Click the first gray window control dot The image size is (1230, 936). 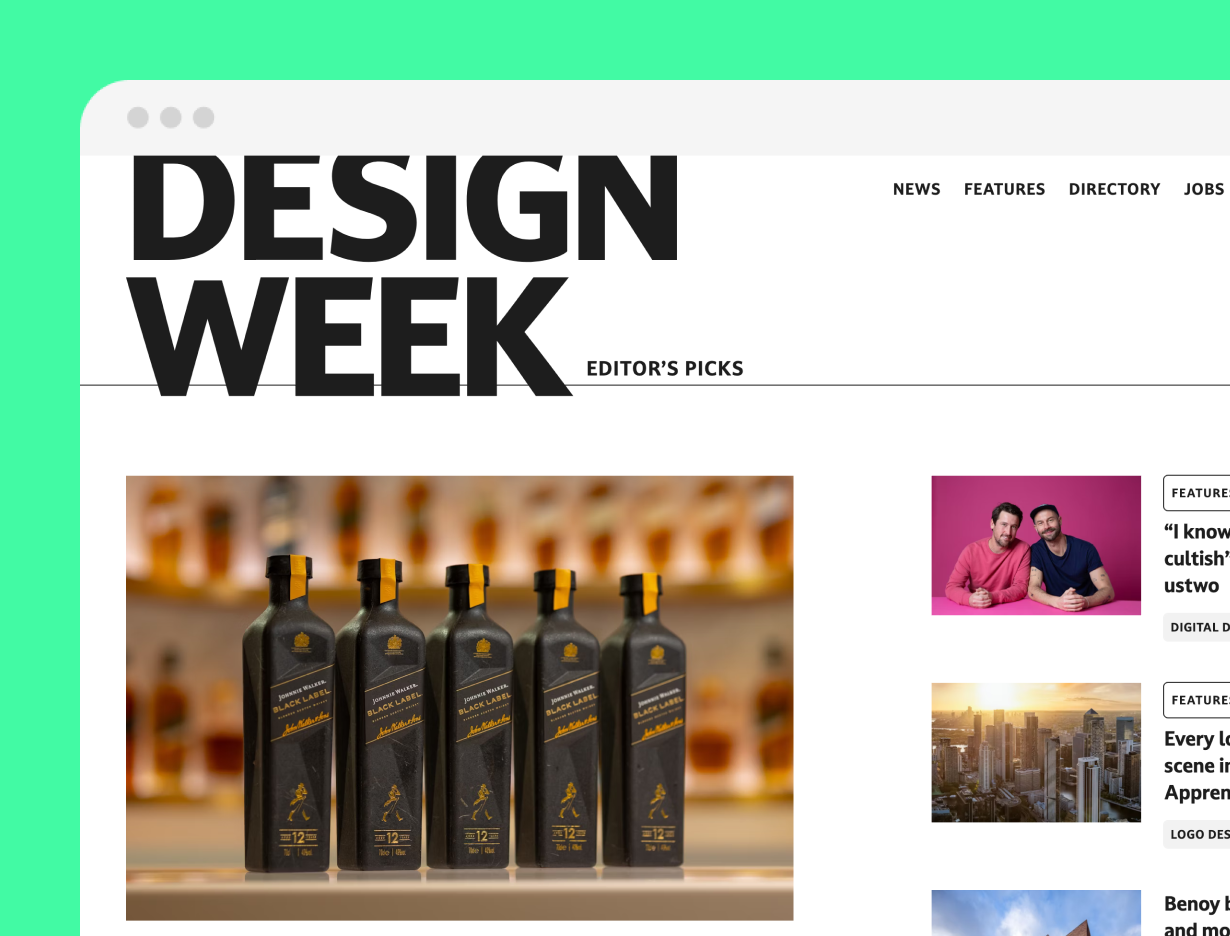coord(138,118)
